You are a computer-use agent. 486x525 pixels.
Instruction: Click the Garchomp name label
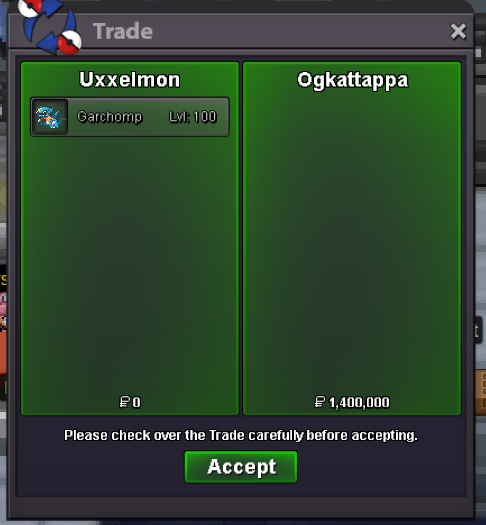110,117
